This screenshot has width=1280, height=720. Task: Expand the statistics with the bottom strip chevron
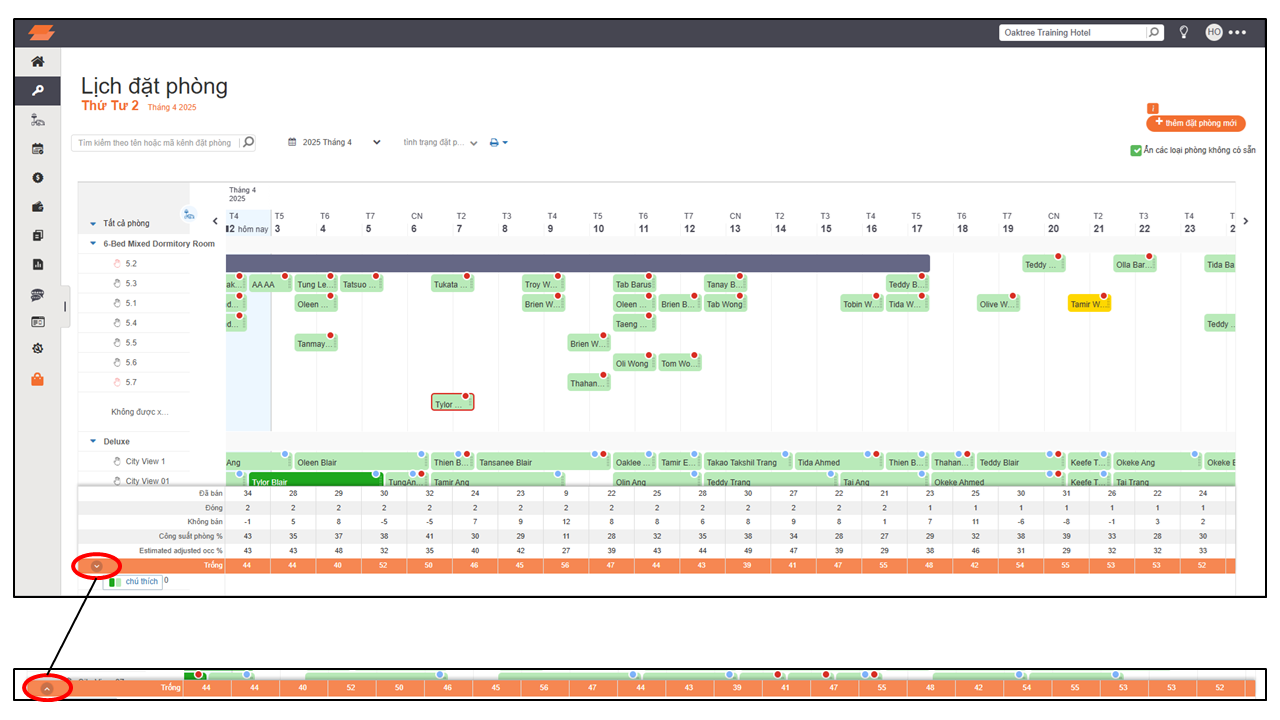pyautogui.click(x=47, y=688)
